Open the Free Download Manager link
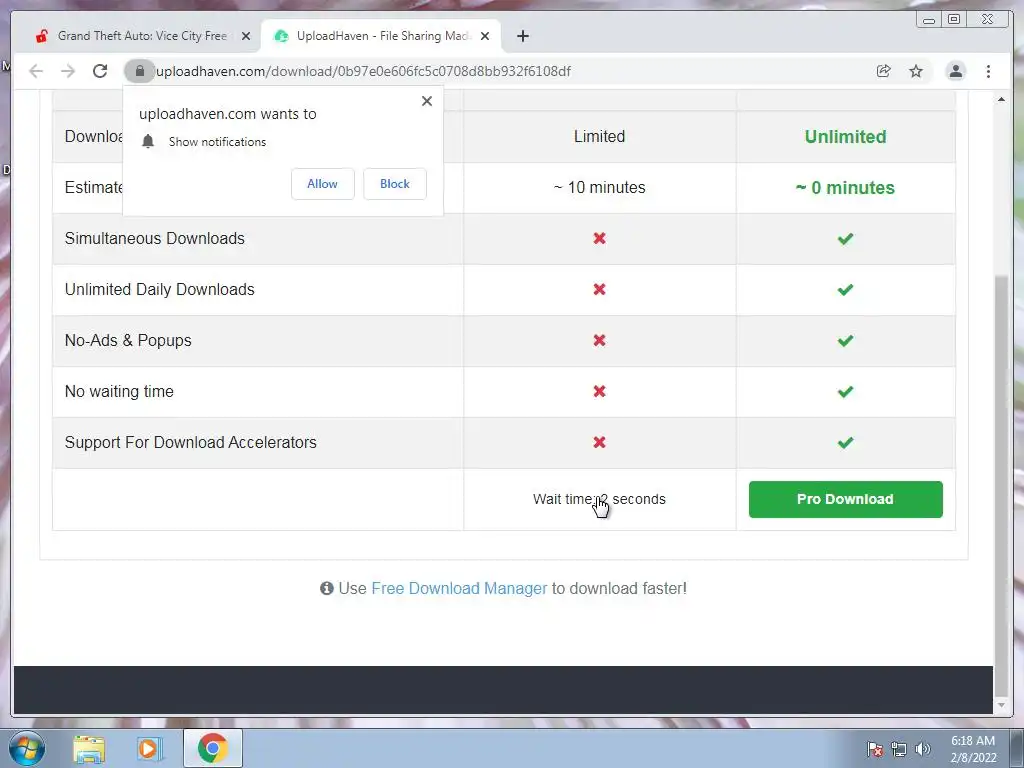The width and height of the screenshot is (1024, 768). [459, 588]
